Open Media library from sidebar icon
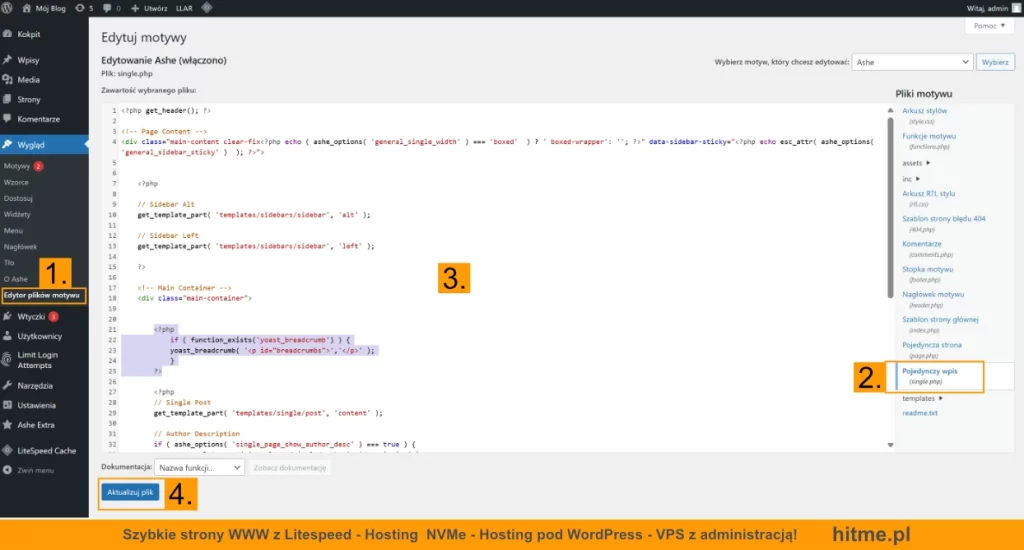Viewport: 1024px width, 550px height. [8, 79]
